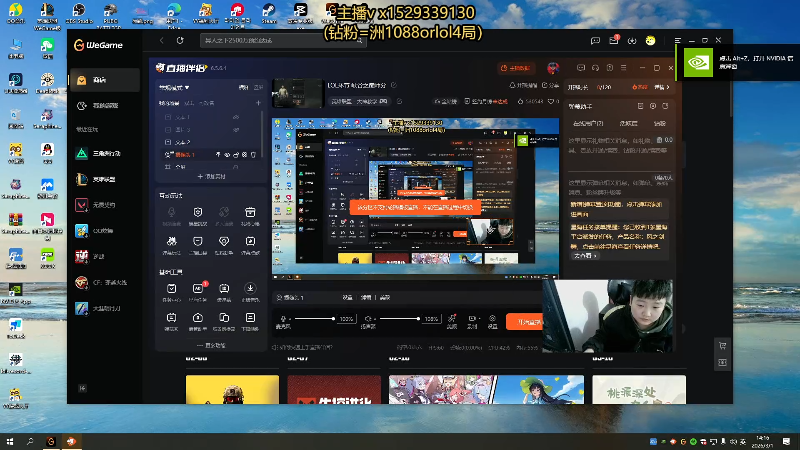Delete the 摄像头1 source with the trash icon
The image size is (800, 450).
(253, 155)
